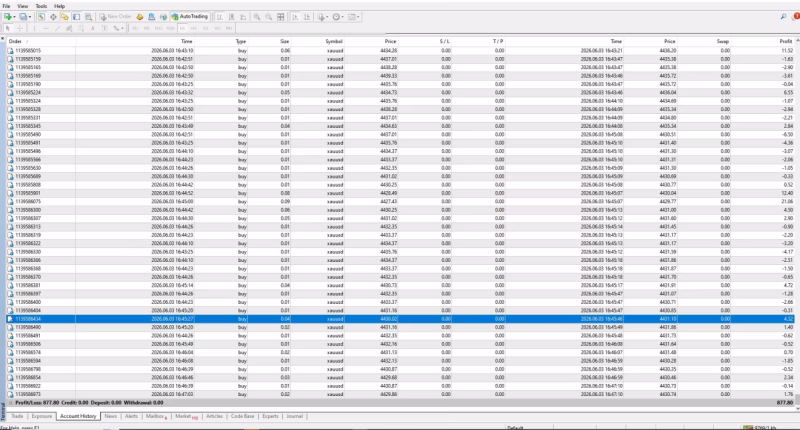
Task: Switch timeframe to W1
Action: click(217, 28)
